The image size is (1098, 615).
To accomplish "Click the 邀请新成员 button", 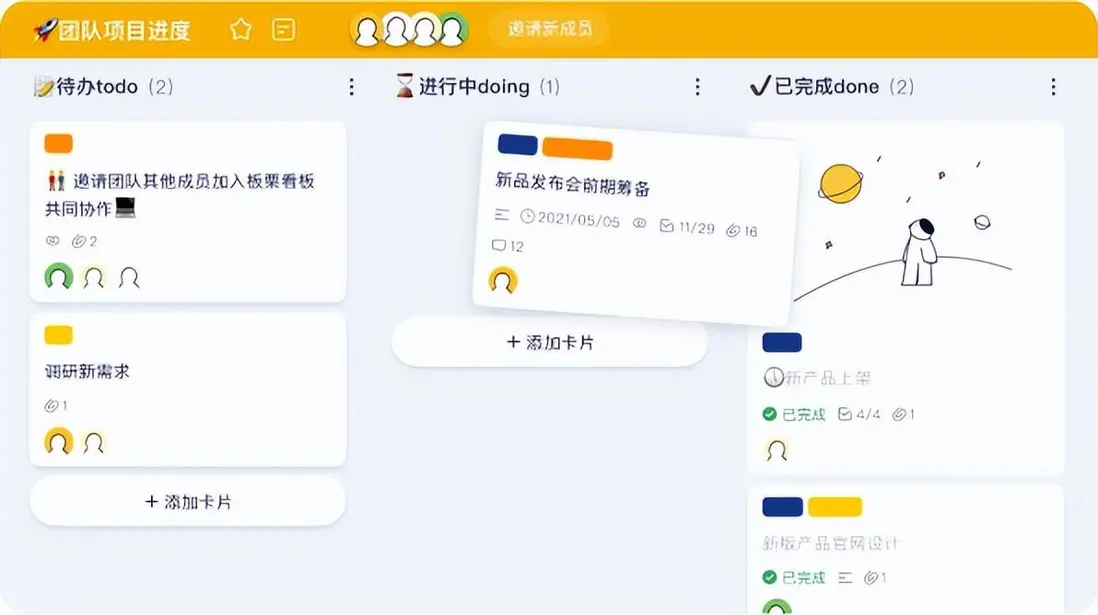I will (550, 29).
